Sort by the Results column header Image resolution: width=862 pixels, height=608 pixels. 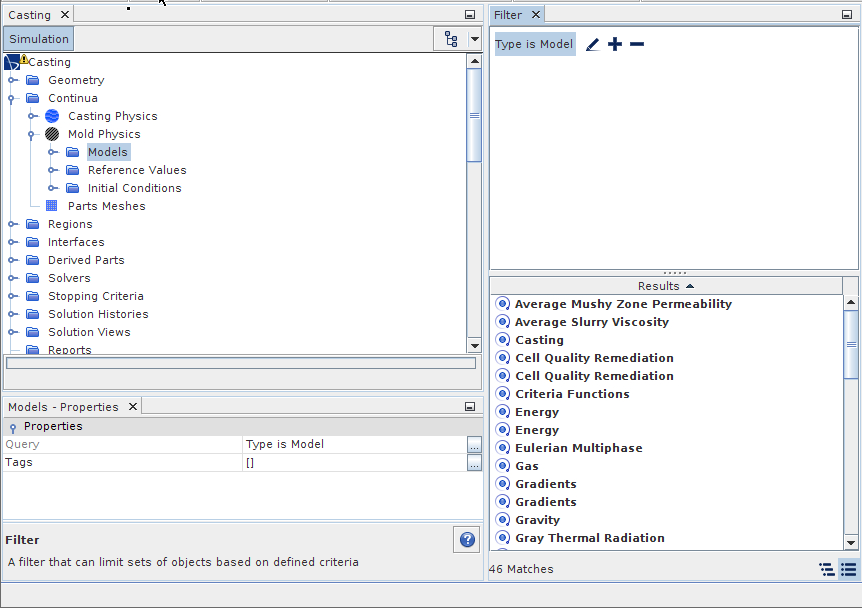pos(666,286)
